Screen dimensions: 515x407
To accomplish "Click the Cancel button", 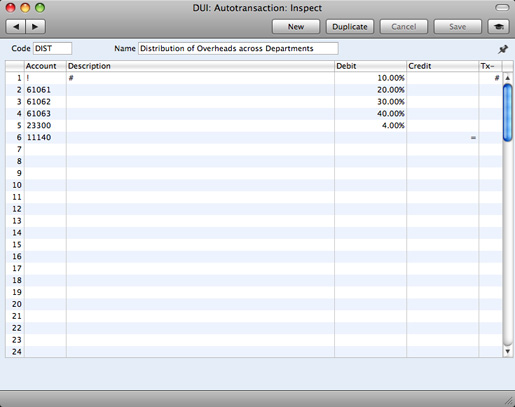I will click(x=404, y=27).
